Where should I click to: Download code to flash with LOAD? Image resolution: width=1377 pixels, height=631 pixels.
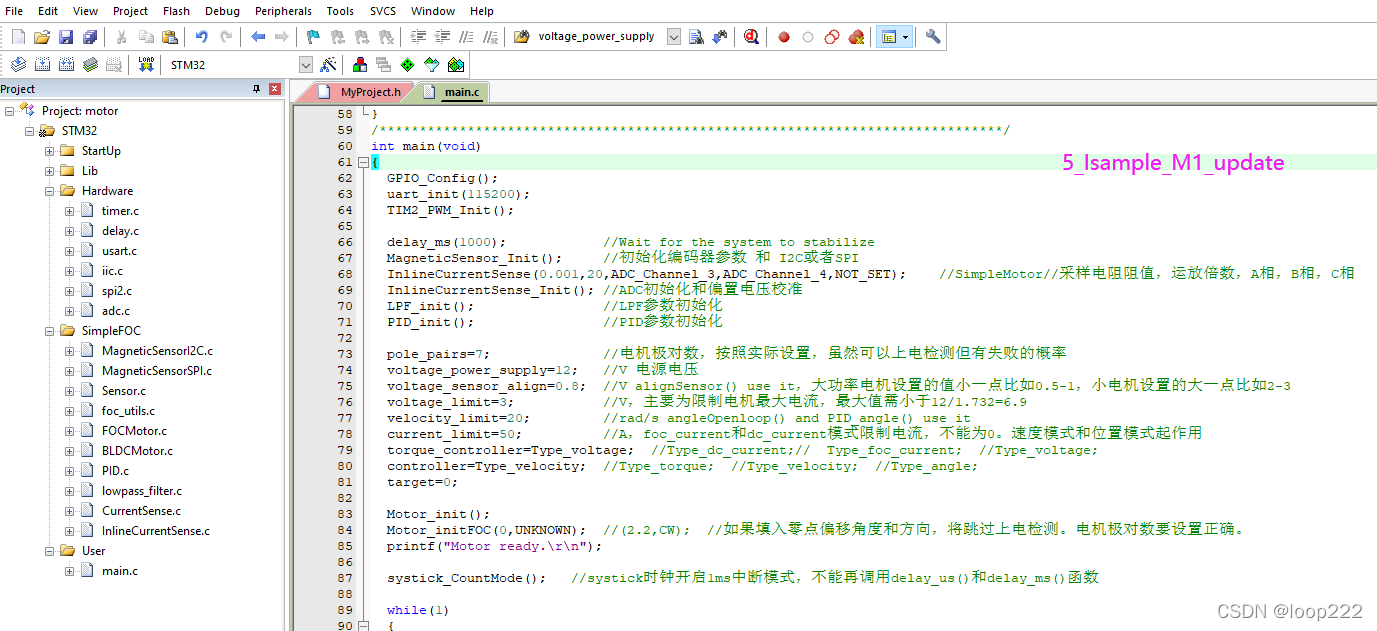(146, 65)
